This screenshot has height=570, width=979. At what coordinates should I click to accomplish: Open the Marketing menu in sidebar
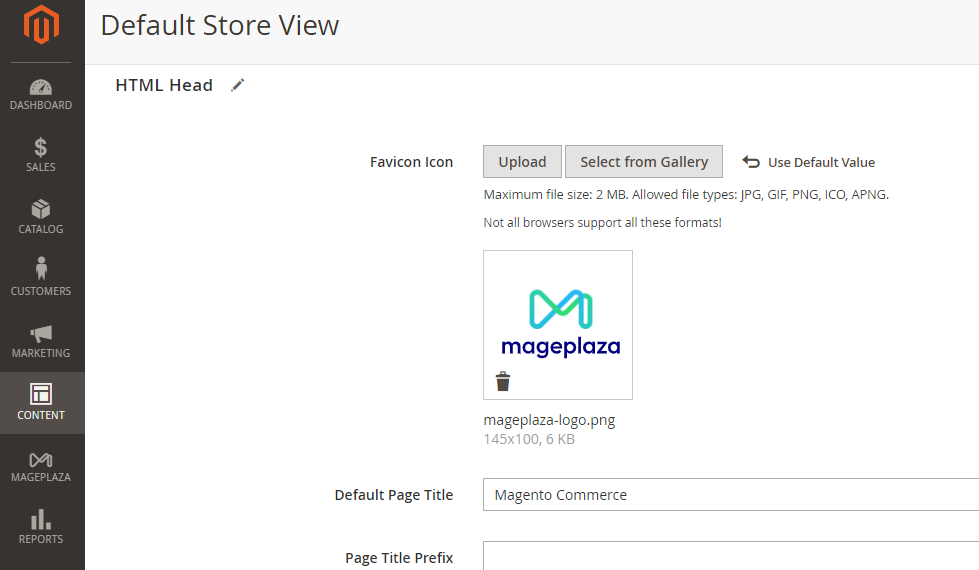tap(41, 341)
